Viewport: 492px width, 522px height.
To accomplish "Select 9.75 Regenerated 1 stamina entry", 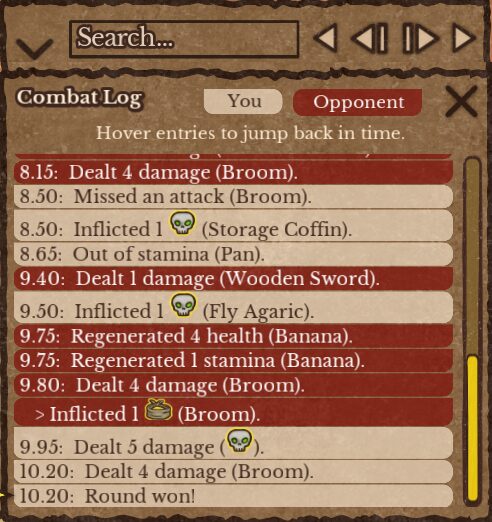I will [233, 360].
